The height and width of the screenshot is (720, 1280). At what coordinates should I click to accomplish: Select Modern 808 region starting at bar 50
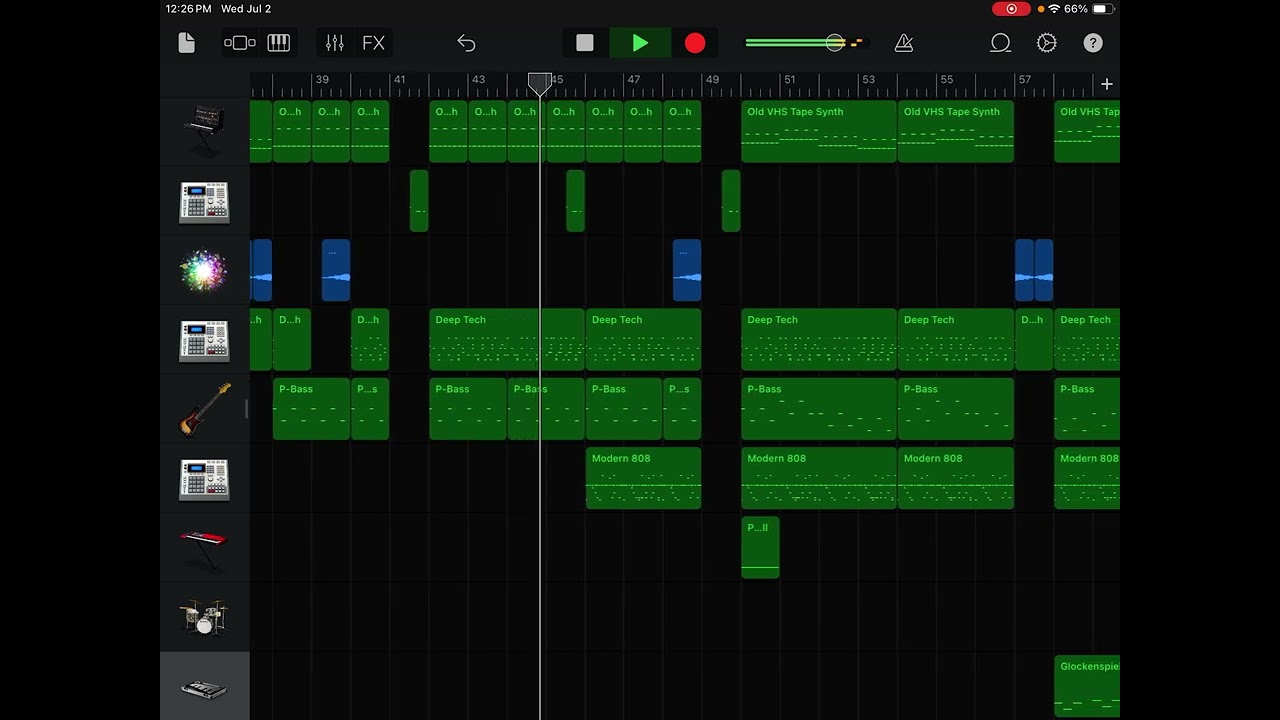819,478
